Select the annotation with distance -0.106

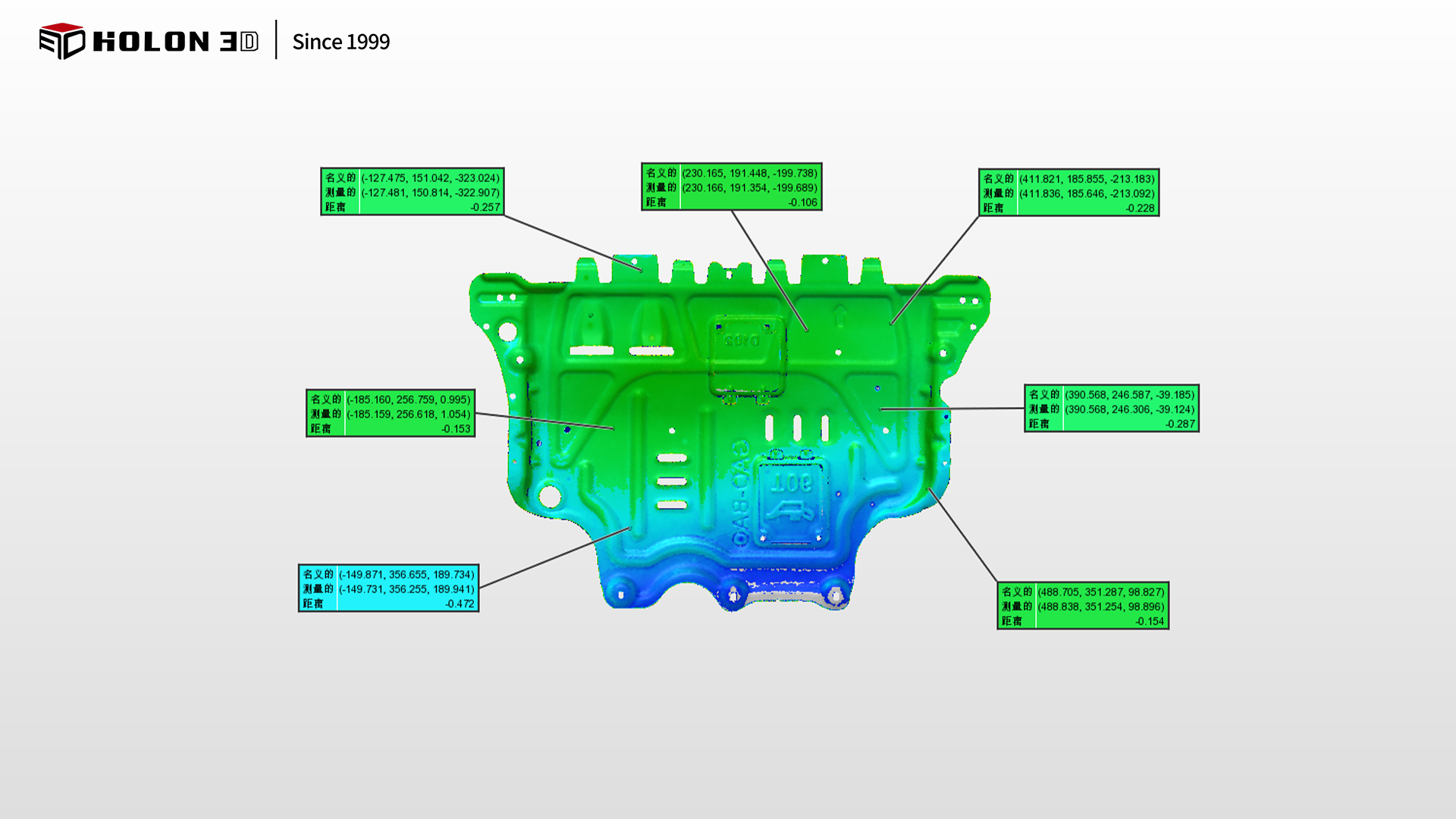tap(731, 187)
